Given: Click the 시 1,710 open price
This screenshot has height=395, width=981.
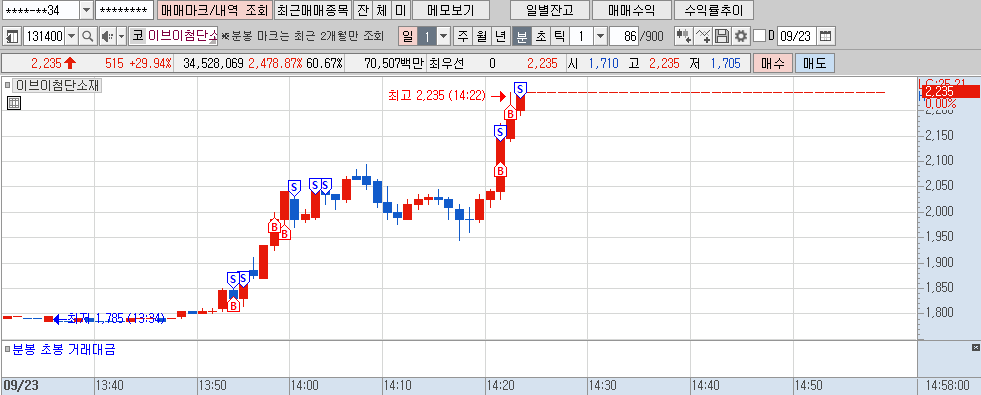Looking at the screenshot, I should 593,63.
